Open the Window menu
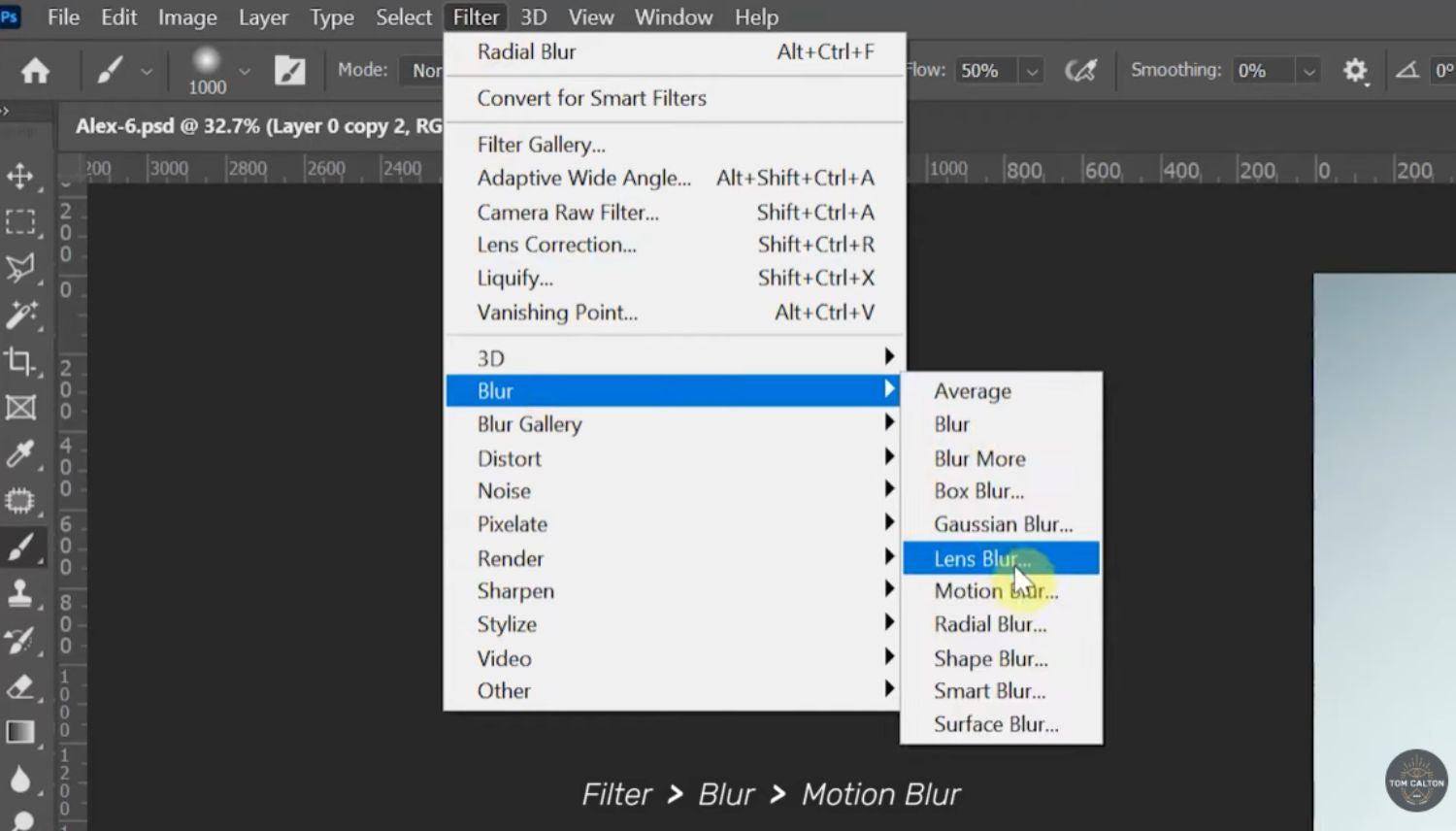Screen dimensions: 1456x831 point(674,17)
